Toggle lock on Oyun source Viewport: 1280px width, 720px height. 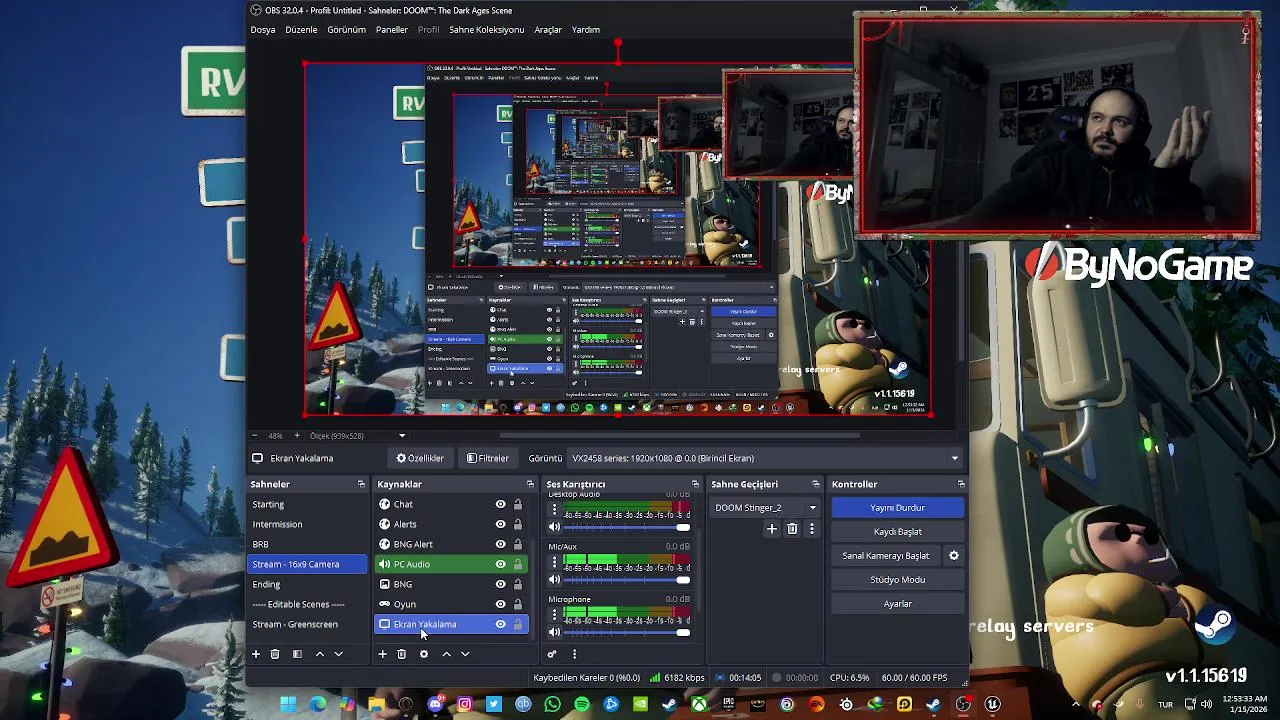518,604
